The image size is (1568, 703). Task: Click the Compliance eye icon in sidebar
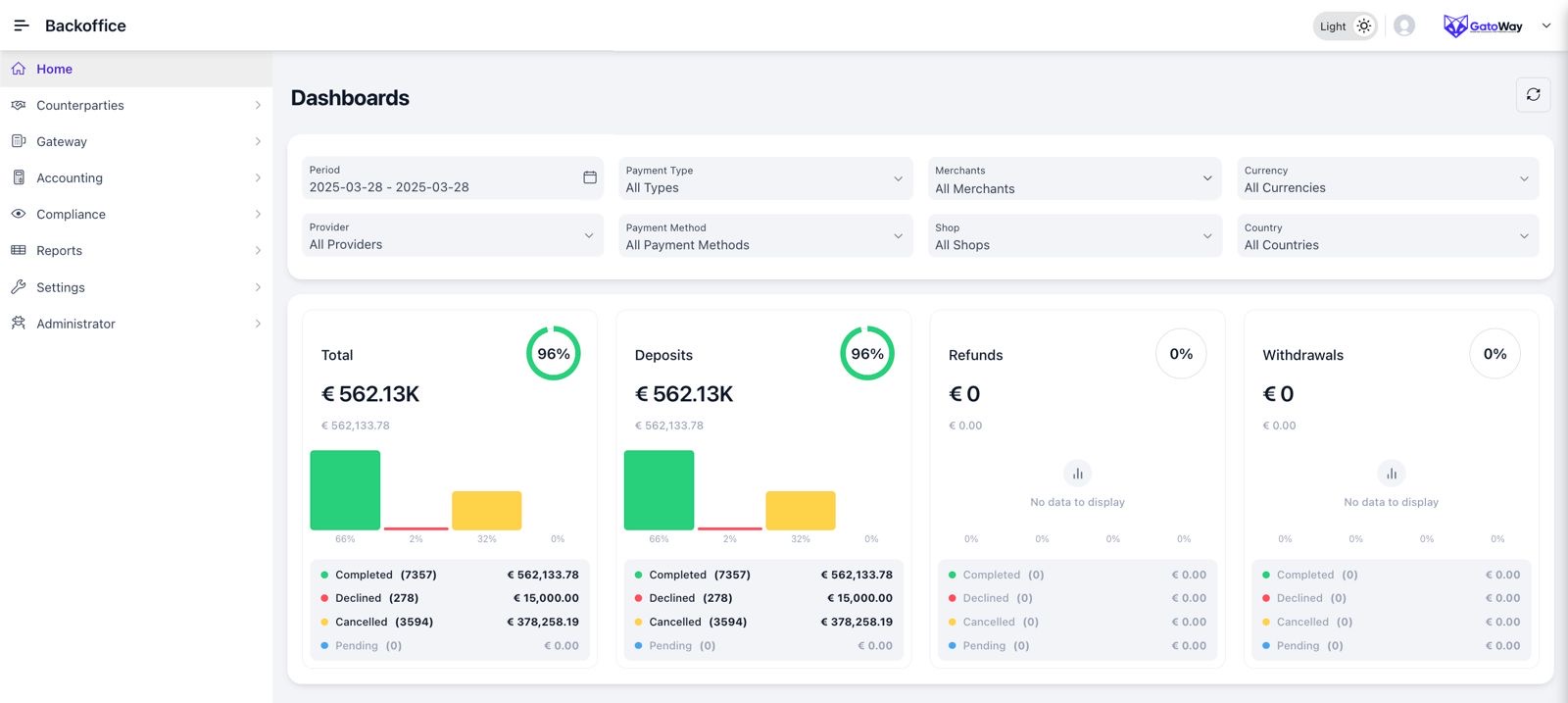click(19, 214)
